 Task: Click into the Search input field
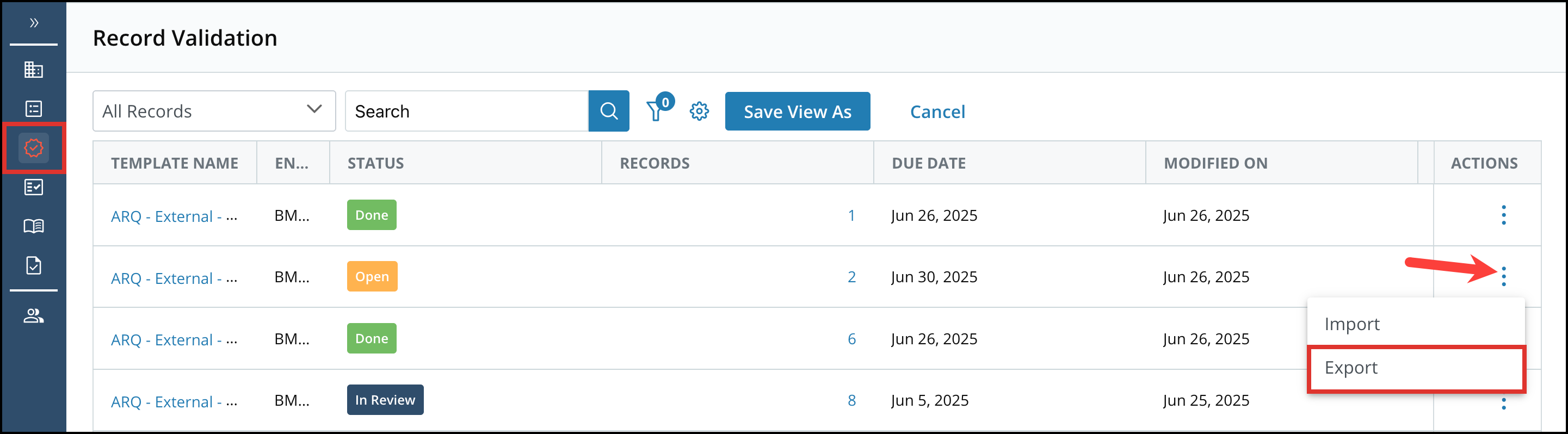pos(467,111)
